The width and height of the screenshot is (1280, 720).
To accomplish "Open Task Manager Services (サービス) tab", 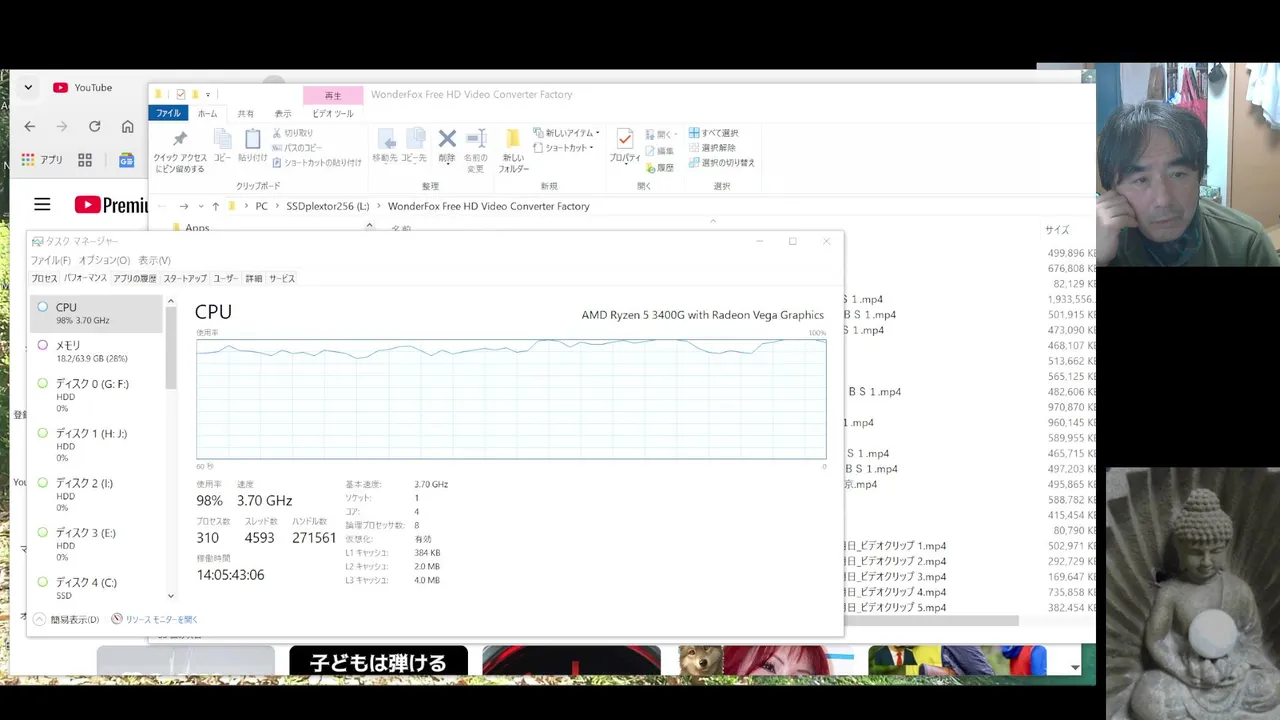I will 282,279.
